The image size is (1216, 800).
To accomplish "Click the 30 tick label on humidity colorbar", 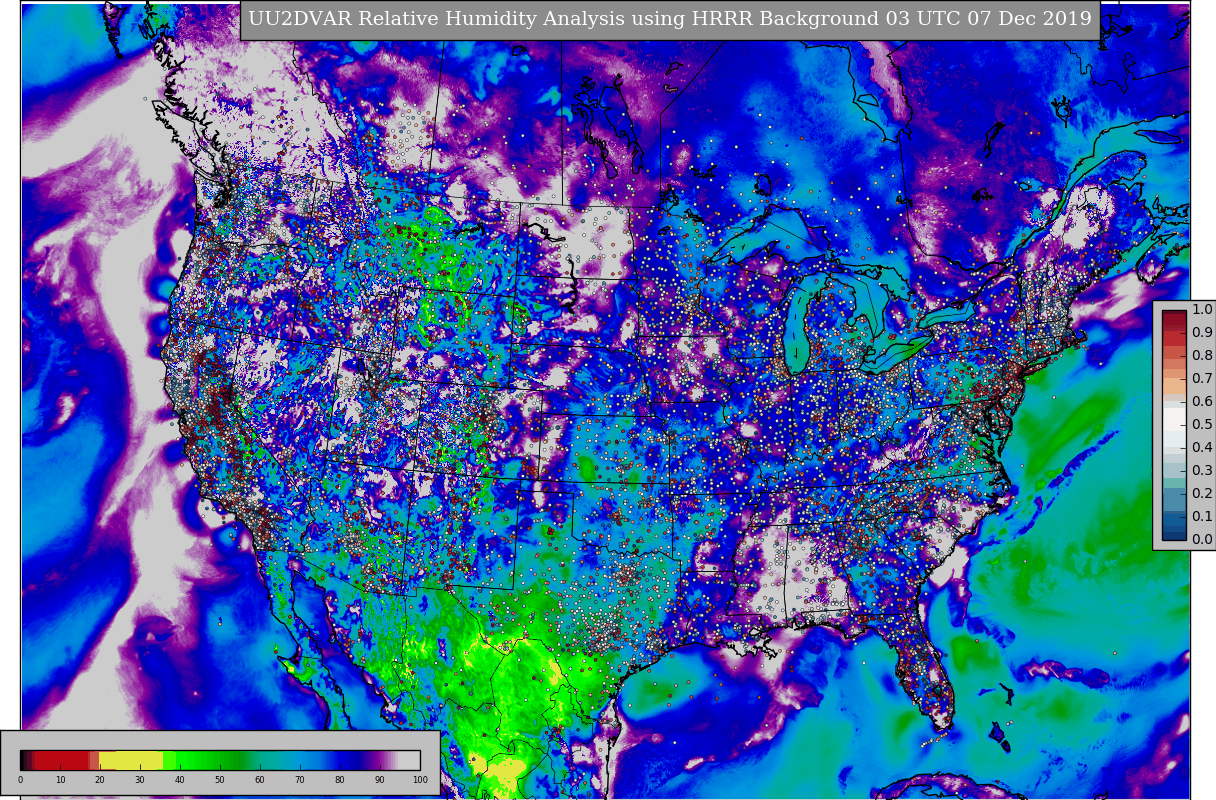I will (140, 780).
